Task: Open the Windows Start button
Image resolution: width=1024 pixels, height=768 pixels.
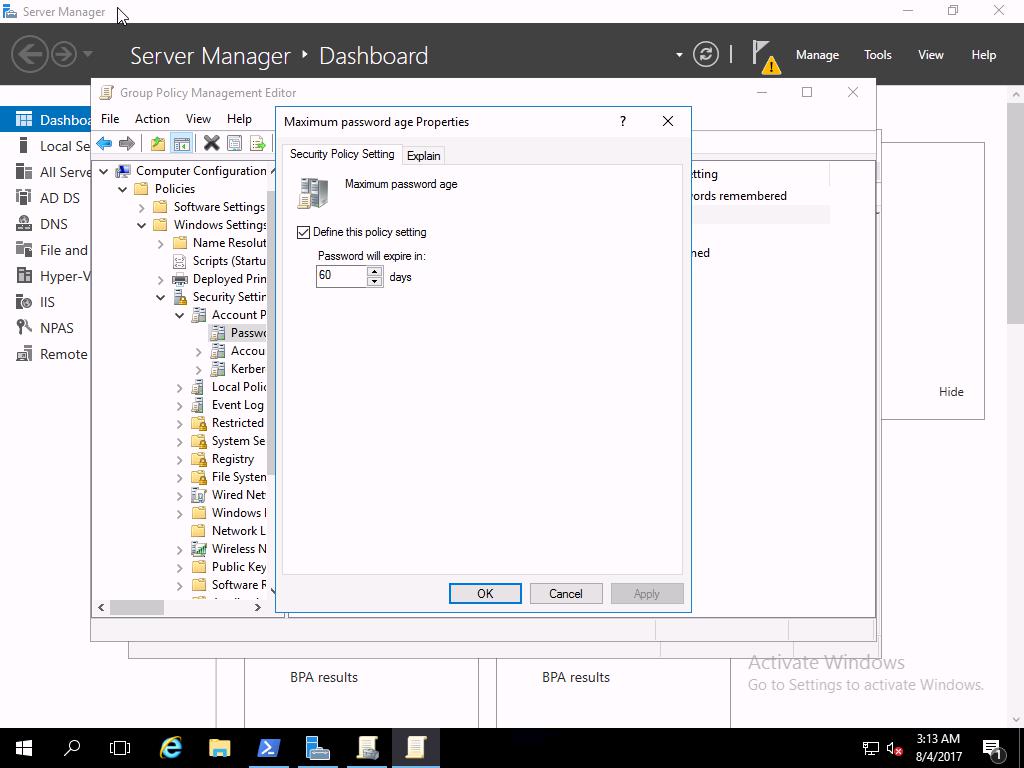Action: (24, 748)
